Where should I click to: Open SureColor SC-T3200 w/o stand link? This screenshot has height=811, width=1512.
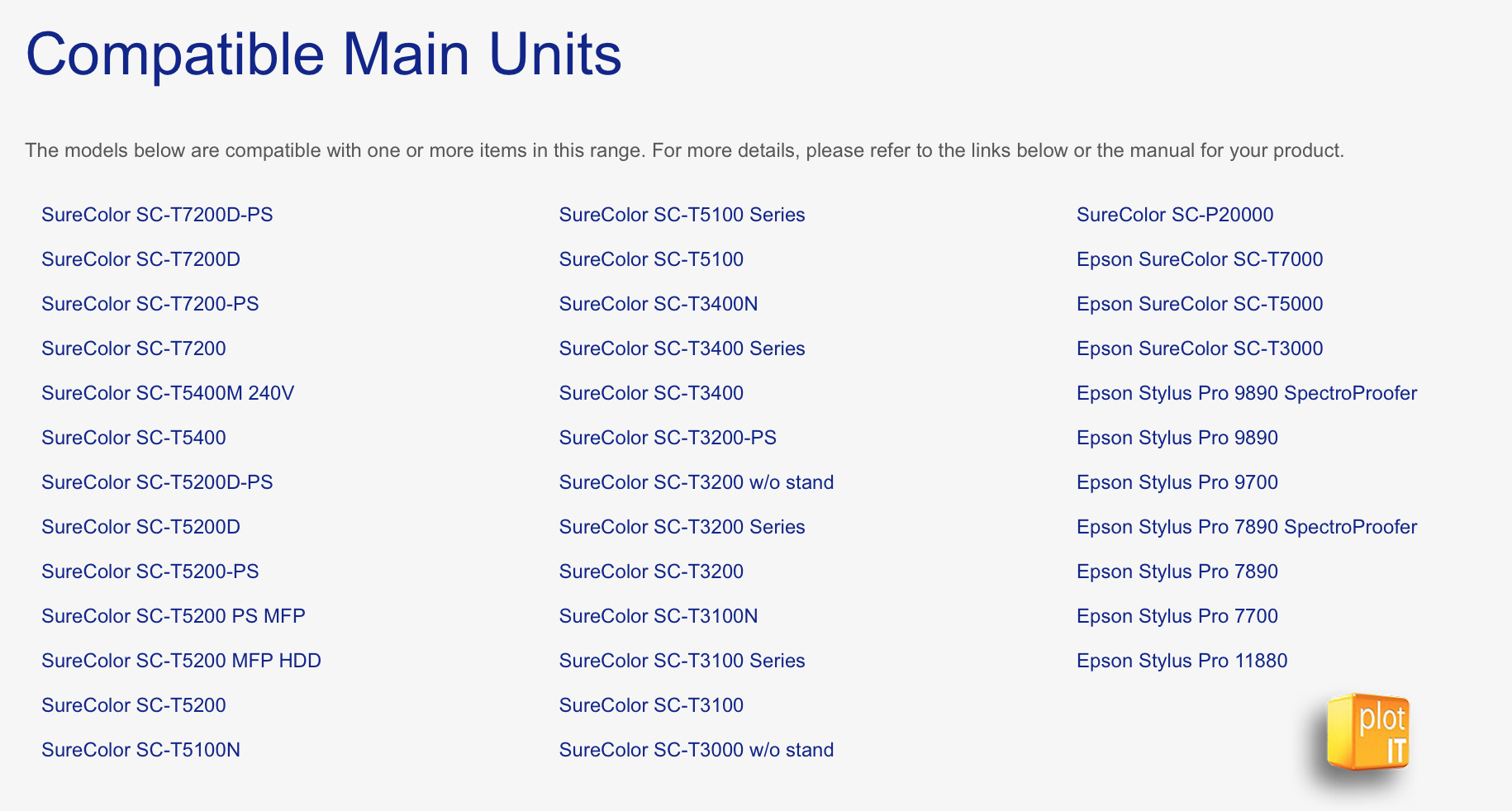(x=697, y=482)
